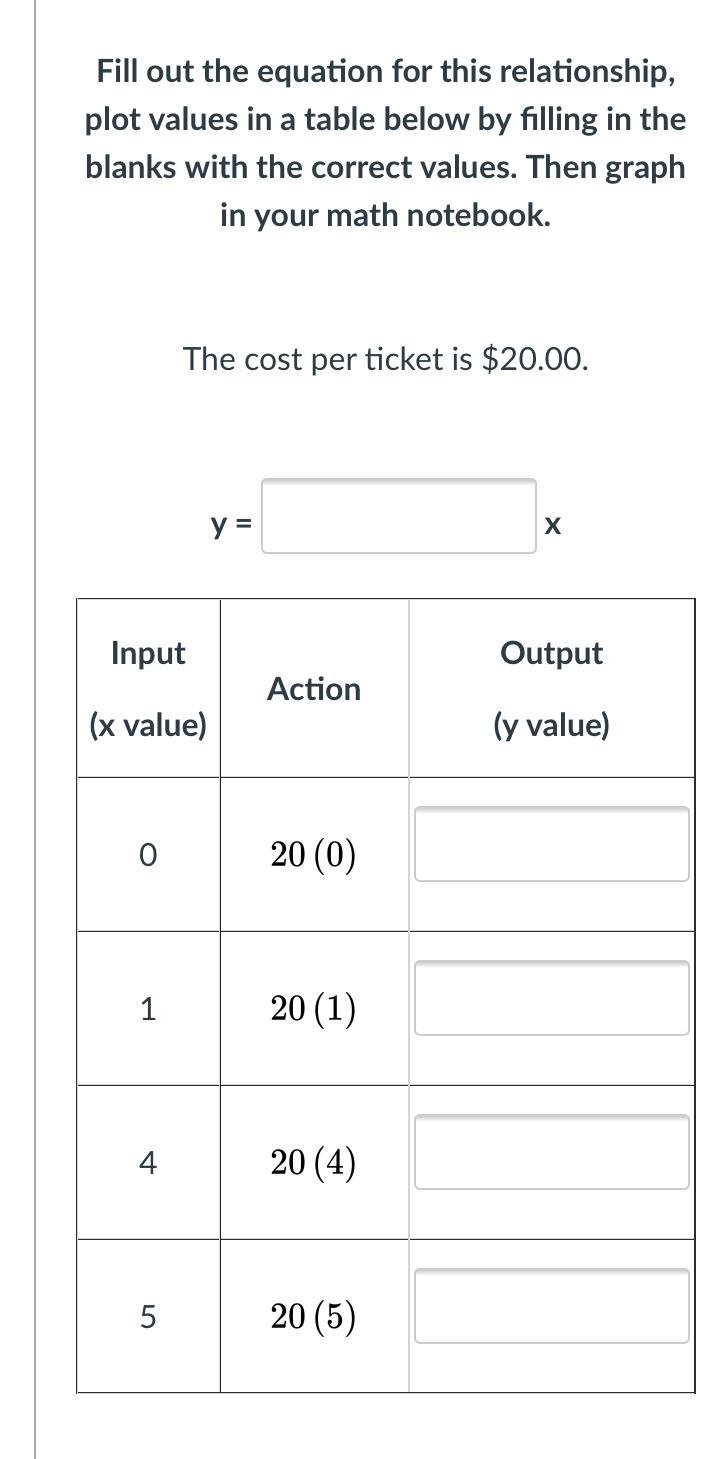Viewport: 717px width, 1459px height.
Task: Click the Output (y value) column header
Action: pos(551,689)
